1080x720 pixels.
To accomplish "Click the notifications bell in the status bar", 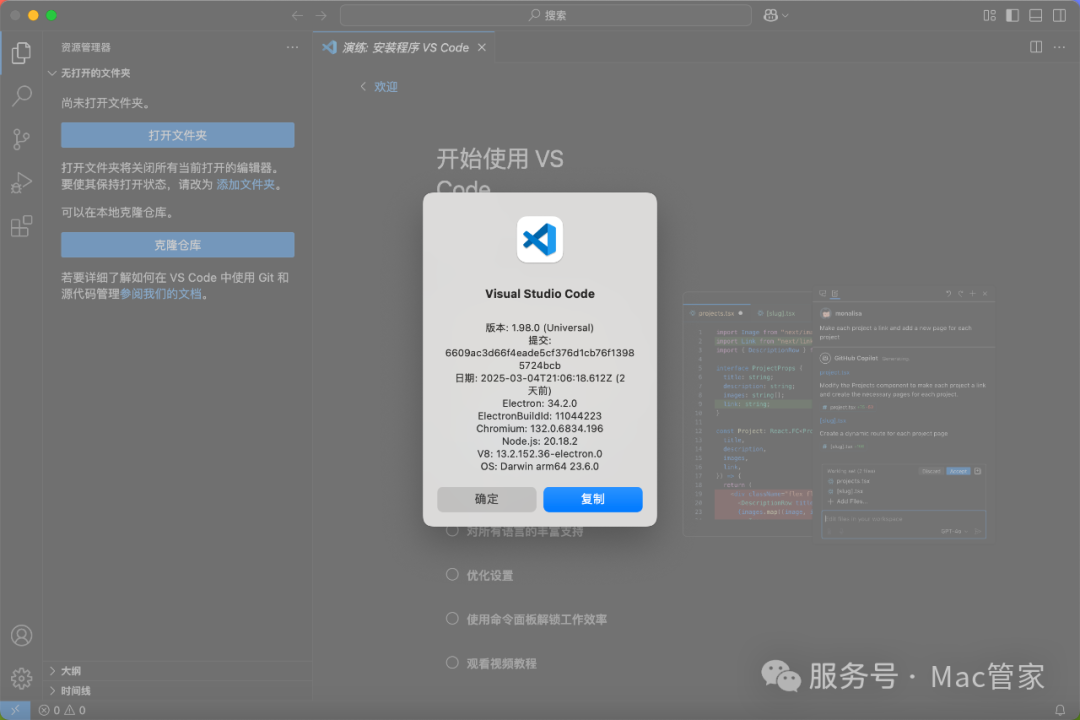I will (1060, 708).
